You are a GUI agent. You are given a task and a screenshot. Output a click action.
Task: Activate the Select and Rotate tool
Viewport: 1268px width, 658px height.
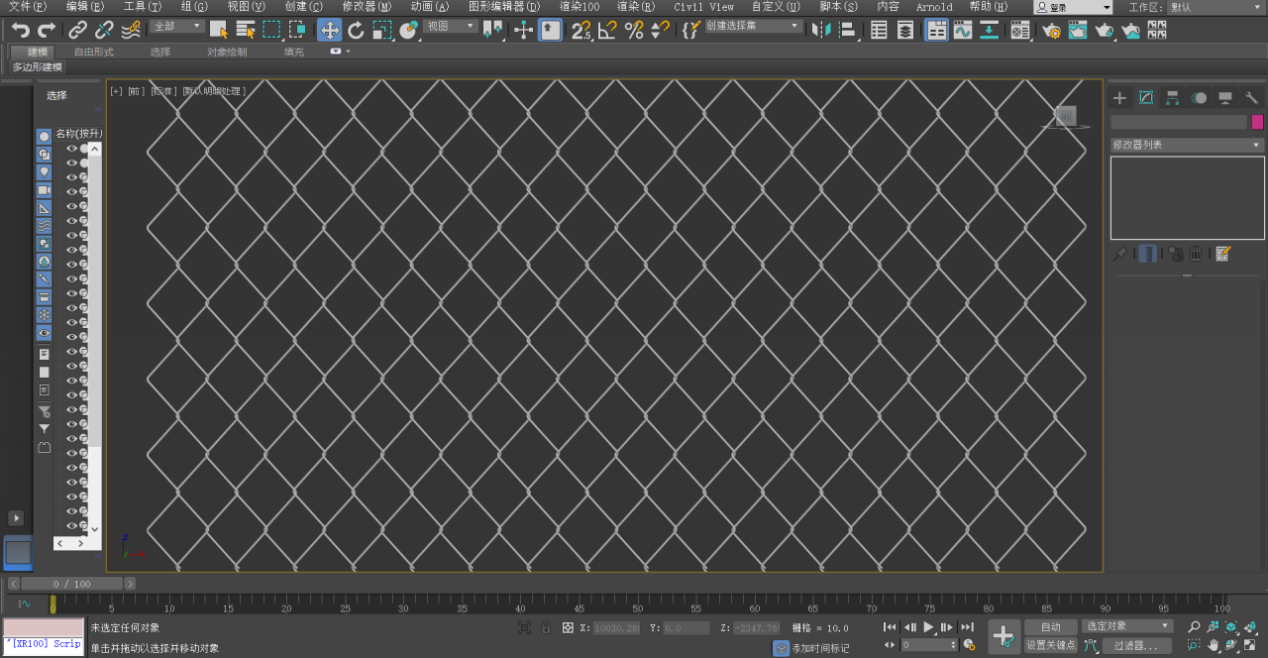click(x=355, y=30)
